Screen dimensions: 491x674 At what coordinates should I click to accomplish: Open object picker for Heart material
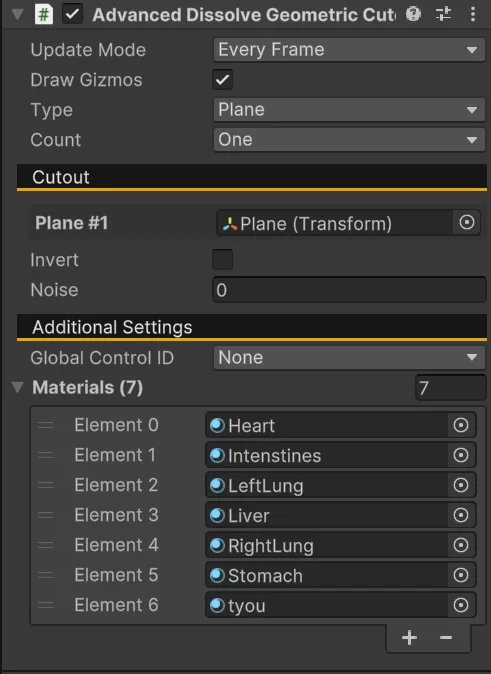(x=461, y=425)
